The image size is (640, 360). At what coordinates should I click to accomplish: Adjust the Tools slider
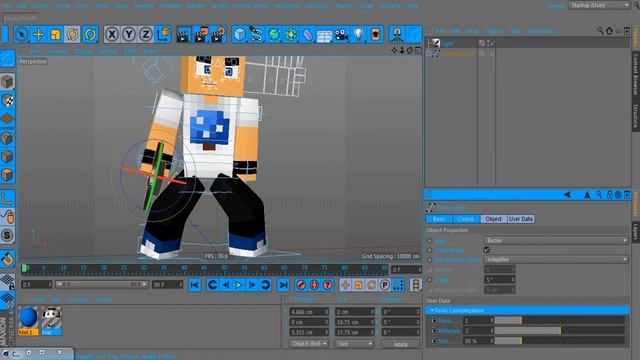[560, 321]
